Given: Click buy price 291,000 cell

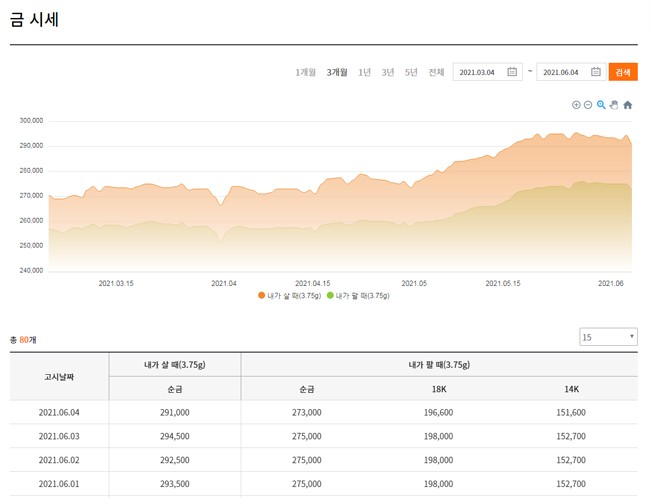Looking at the screenshot, I should (175, 413).
